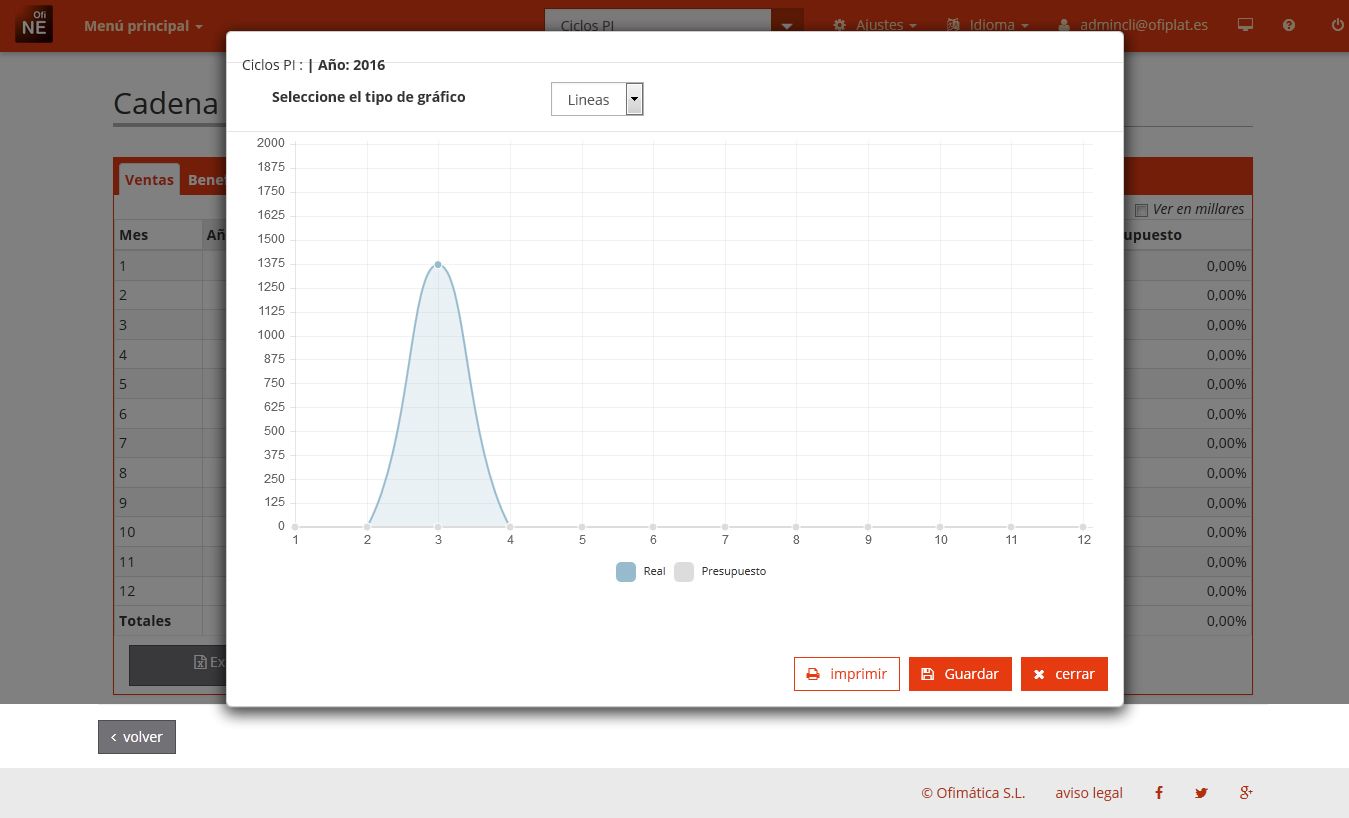The width and height of the screenshot is (1349, 818).
Task: Open the Twitter footer icon
Action: (1201, 793)
